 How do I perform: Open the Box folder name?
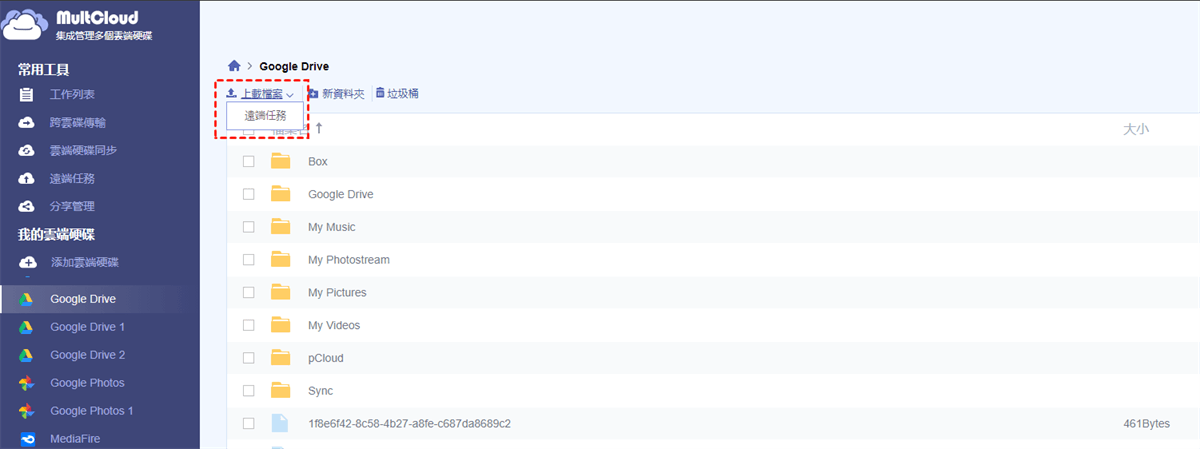click(x=318, y=161)
